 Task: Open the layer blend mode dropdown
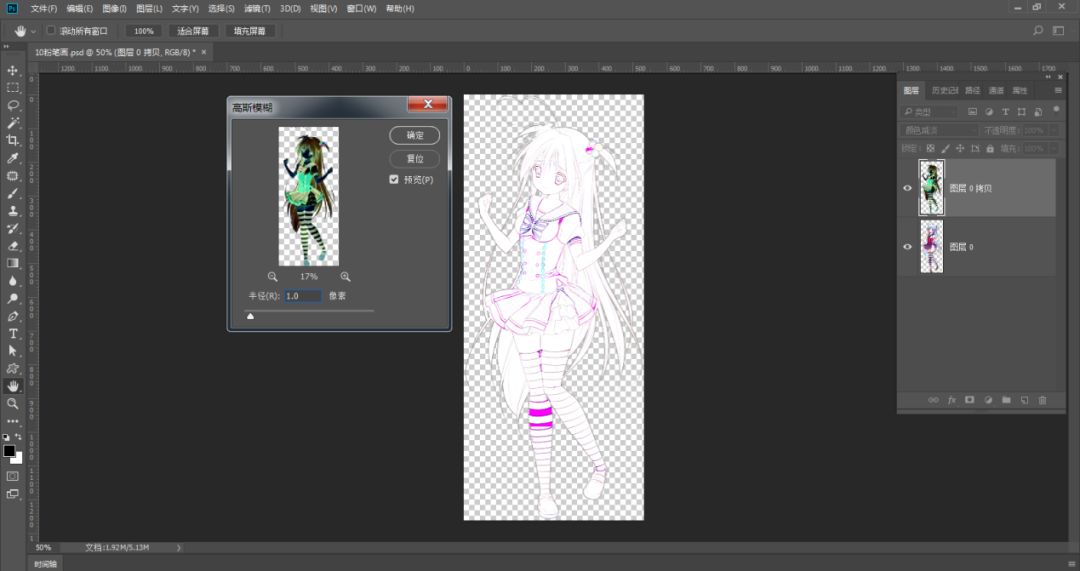tap(940, 131)
